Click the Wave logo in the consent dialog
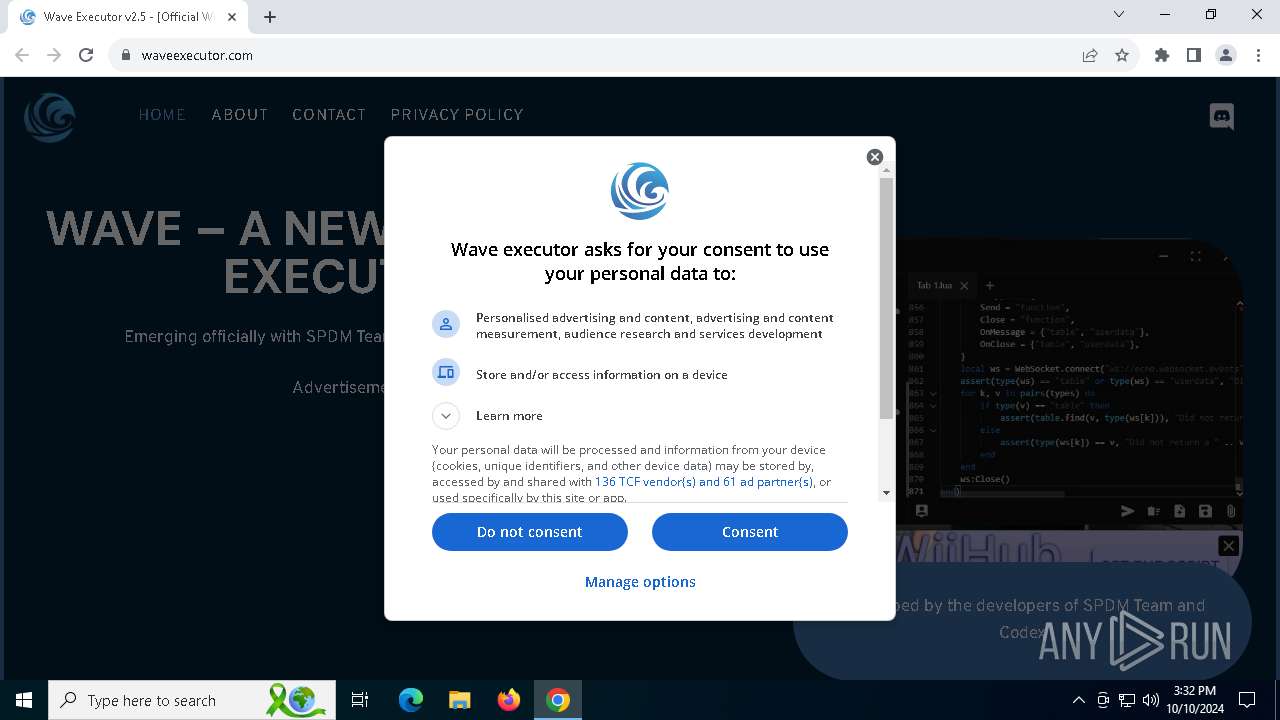 [640, 191]
